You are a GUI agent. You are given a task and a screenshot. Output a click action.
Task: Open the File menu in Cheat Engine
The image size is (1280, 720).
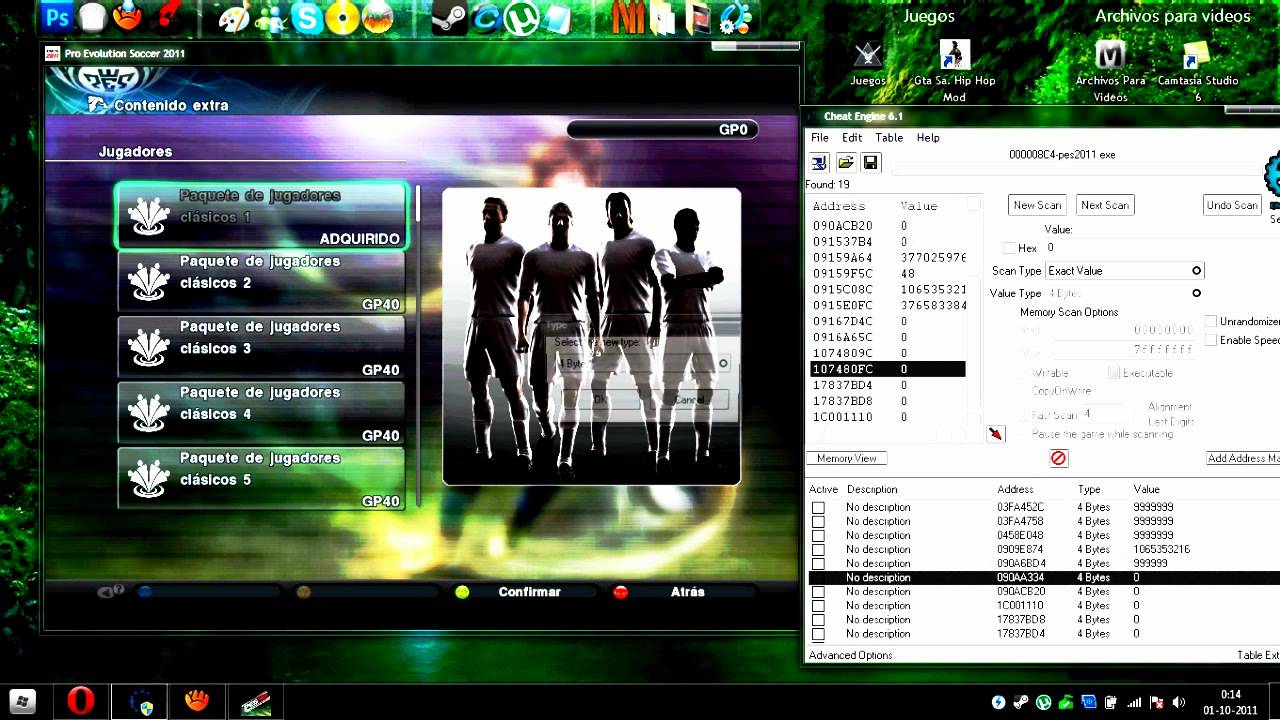820,138
